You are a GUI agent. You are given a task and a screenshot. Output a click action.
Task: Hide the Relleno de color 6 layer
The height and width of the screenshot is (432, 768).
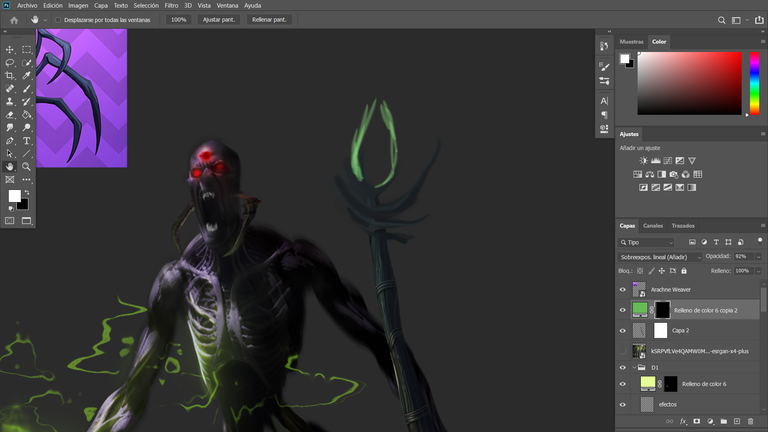pos(623,384)
